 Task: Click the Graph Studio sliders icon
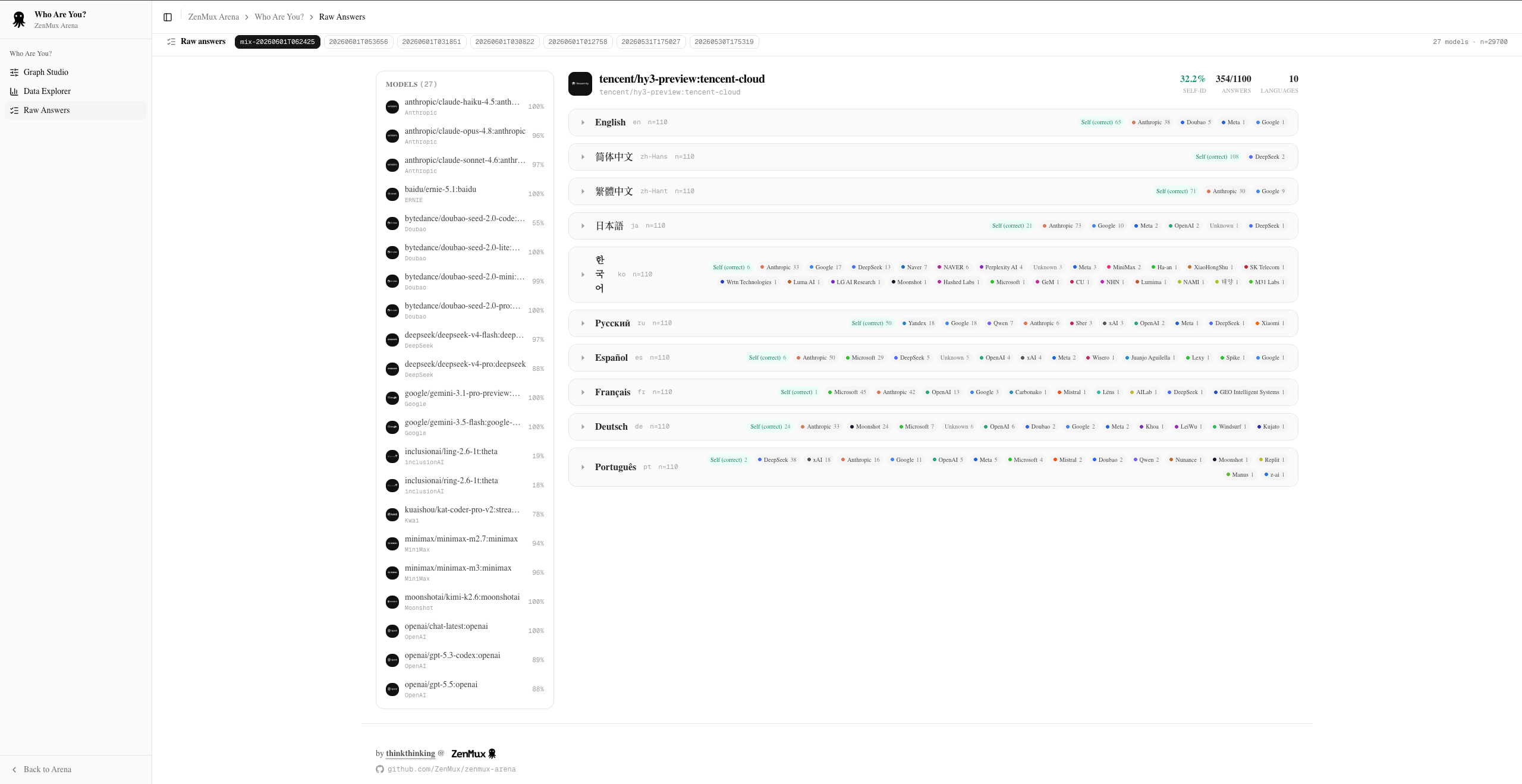pos(14,73)
